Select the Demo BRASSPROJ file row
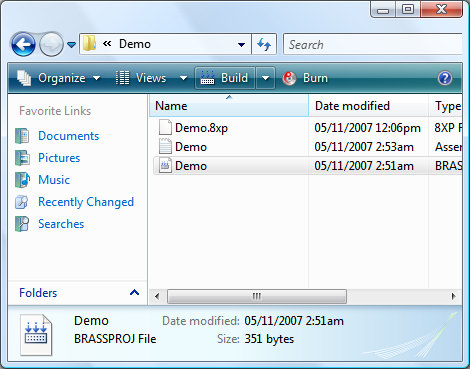 [307, 166]
